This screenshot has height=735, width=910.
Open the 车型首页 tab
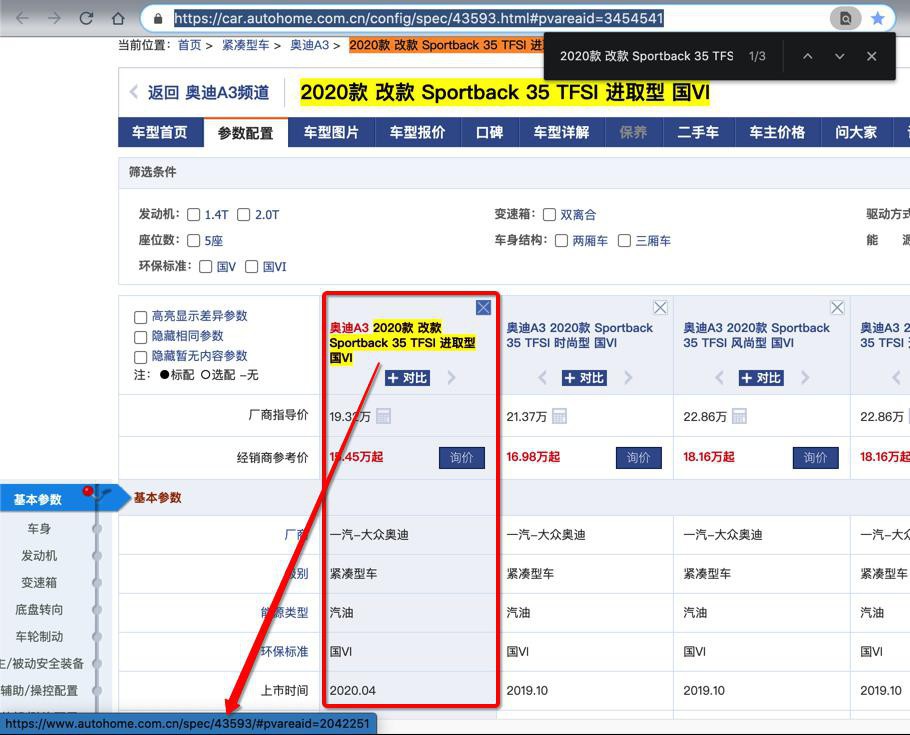pyautogui.click(x=160, y=132)
